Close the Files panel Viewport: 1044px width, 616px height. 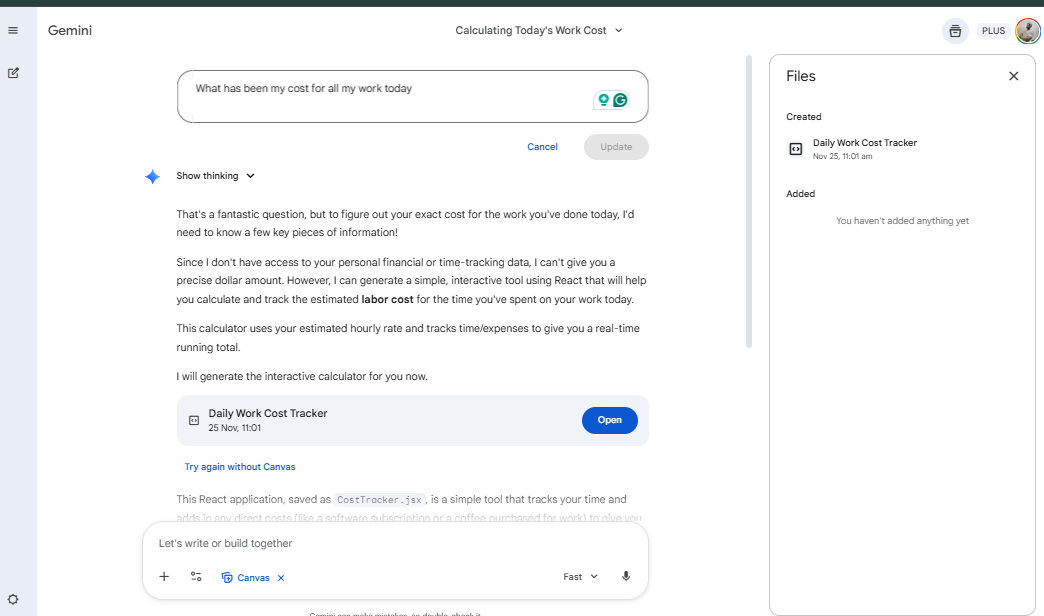(x=1013, y=76)
